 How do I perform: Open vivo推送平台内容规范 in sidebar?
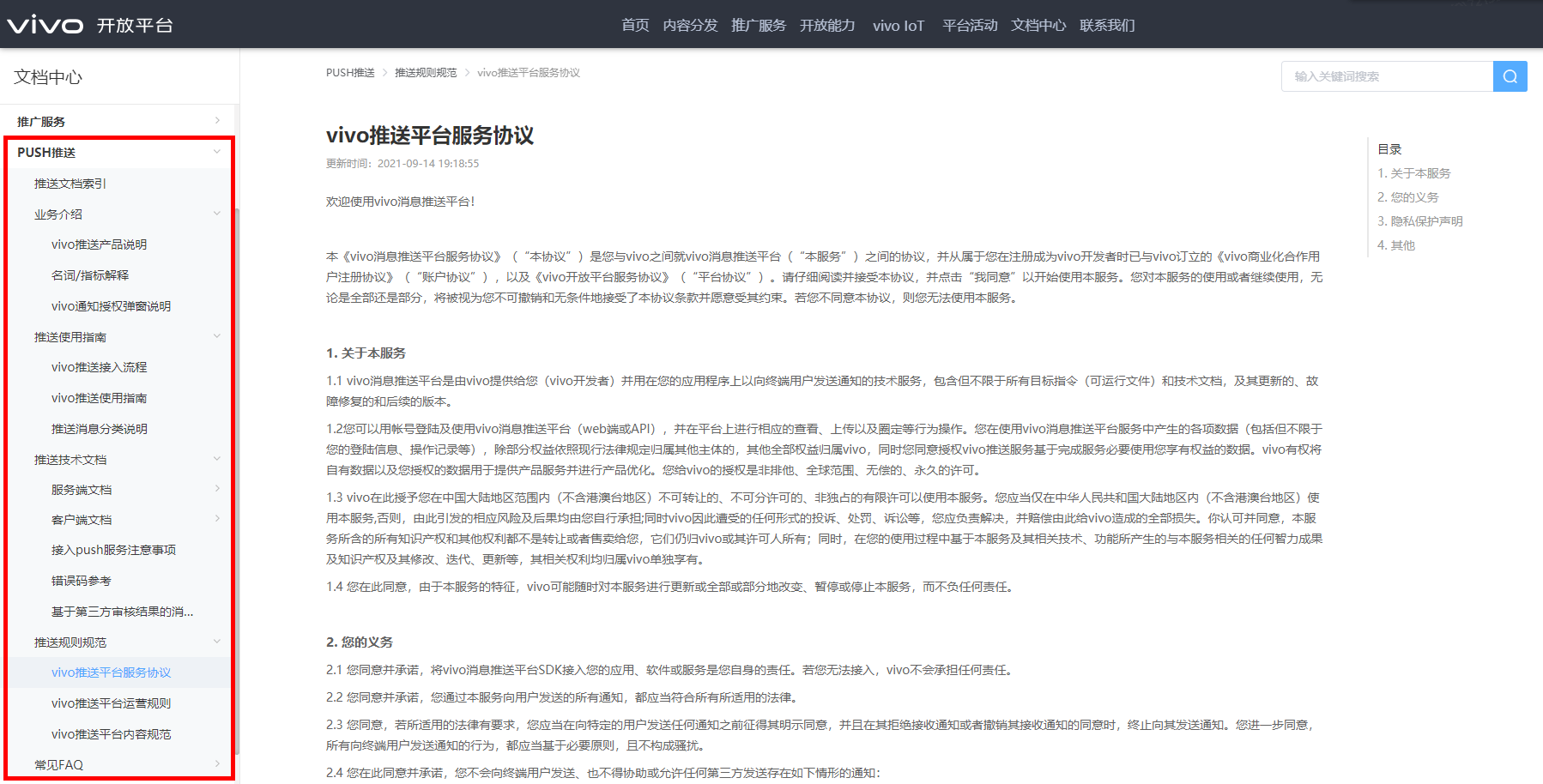point(111,734)
